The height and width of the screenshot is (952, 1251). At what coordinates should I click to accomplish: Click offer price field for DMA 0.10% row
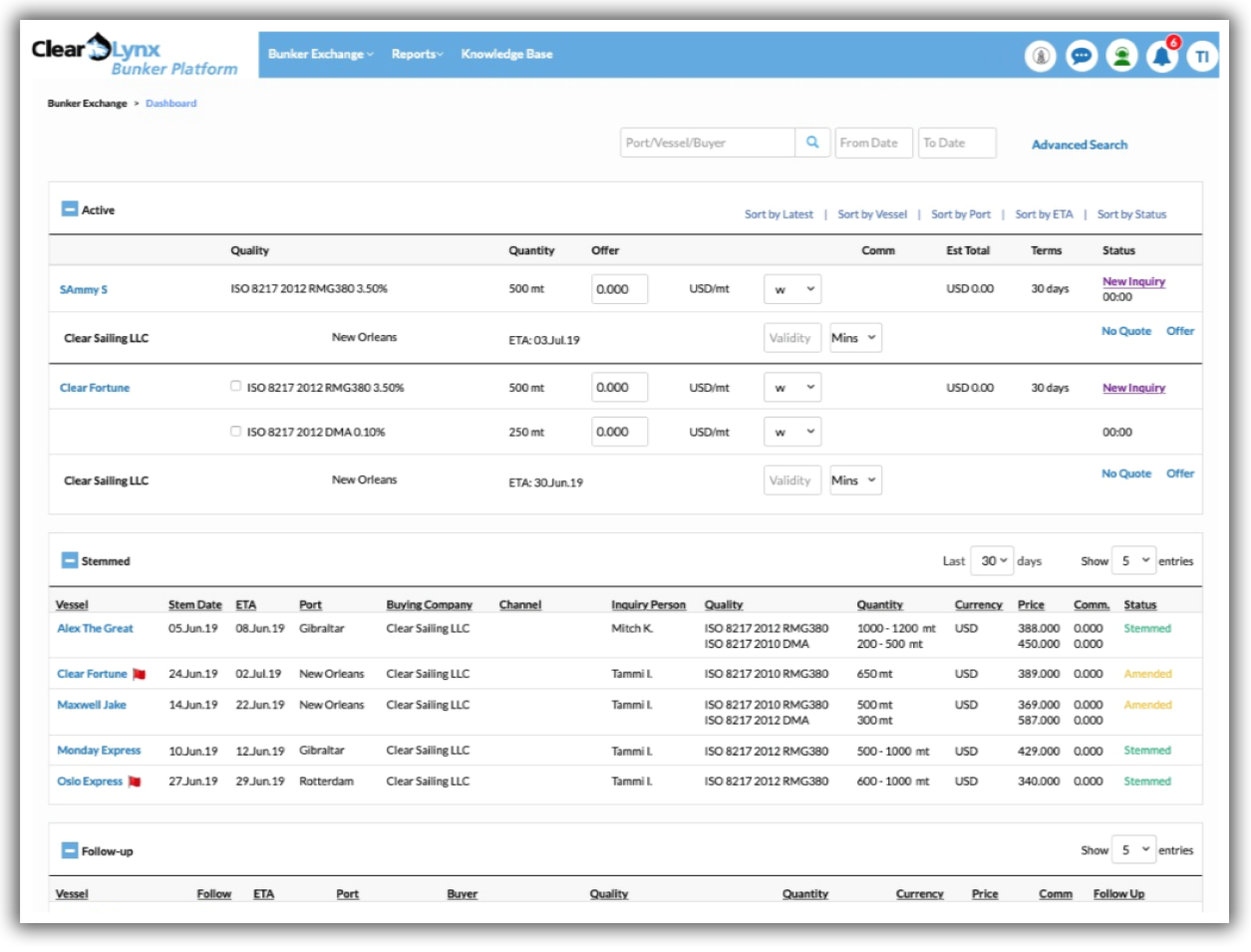point(619,432)
